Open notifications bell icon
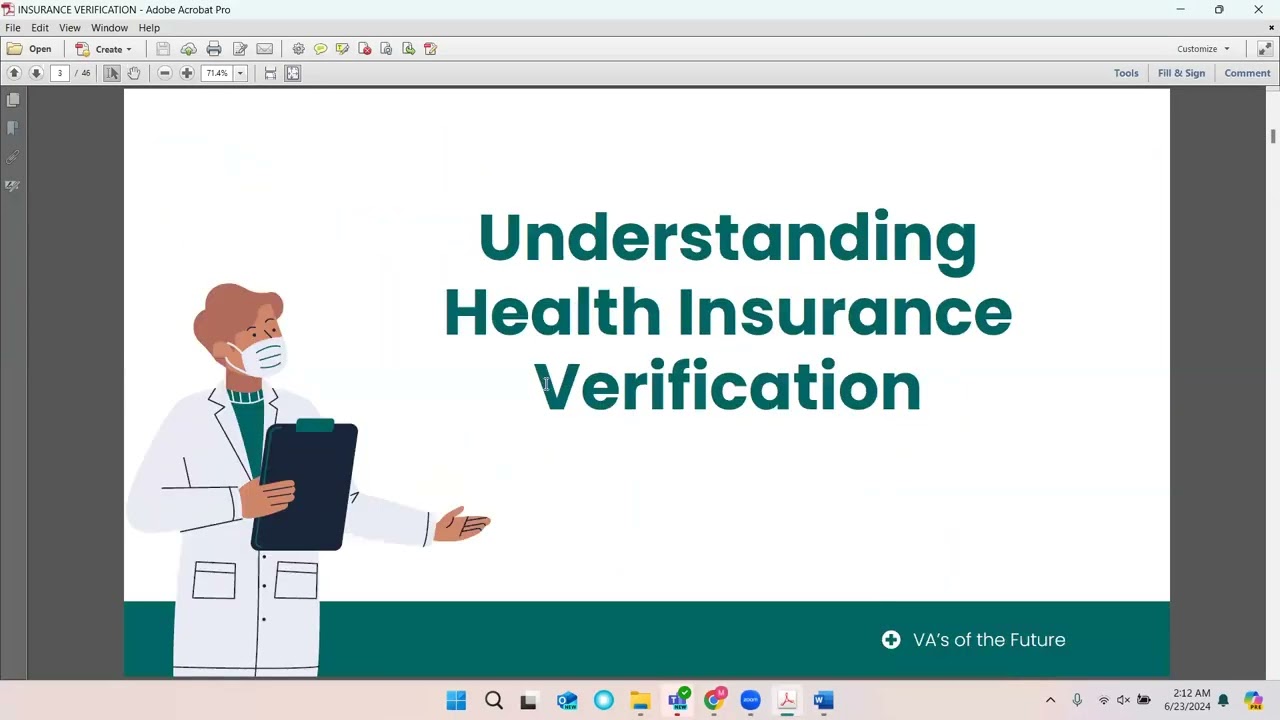This screenshot has height=720, width=1280. tap(1223, 700)
